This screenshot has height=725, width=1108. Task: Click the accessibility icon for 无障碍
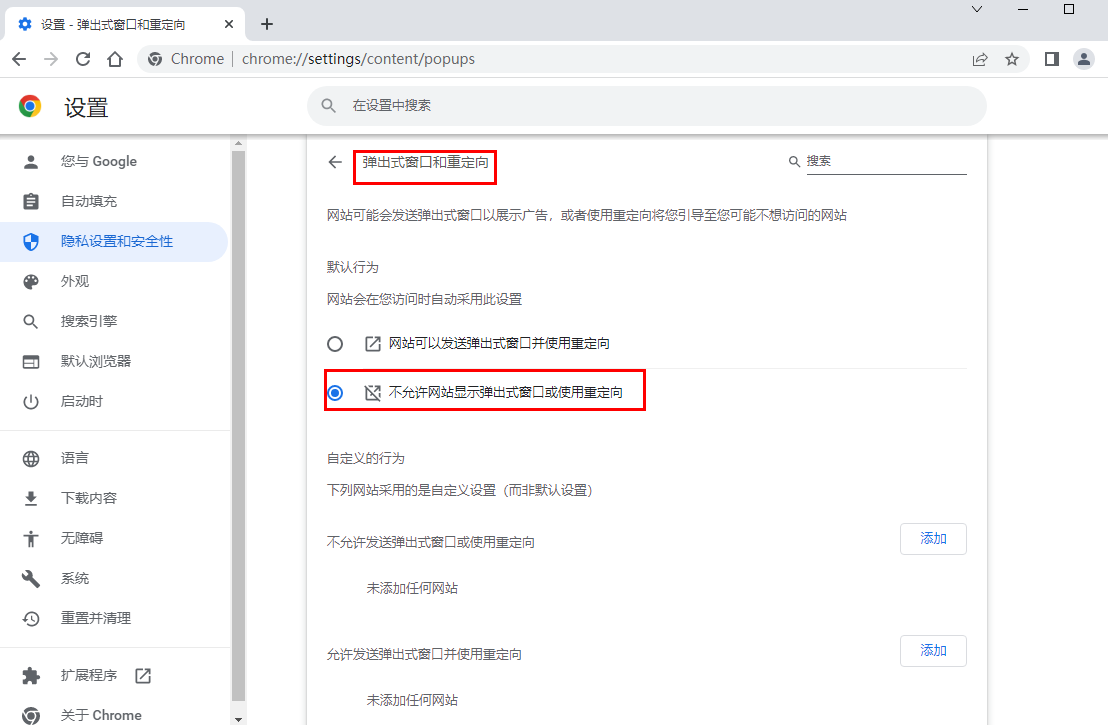[30, 539]
